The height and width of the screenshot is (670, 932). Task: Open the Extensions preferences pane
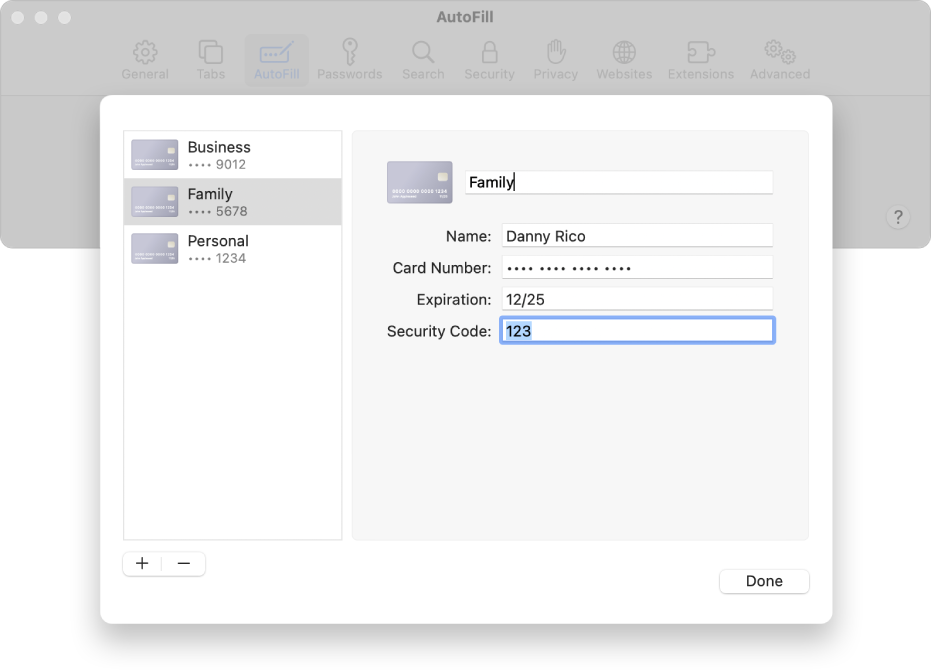point(701,60)
